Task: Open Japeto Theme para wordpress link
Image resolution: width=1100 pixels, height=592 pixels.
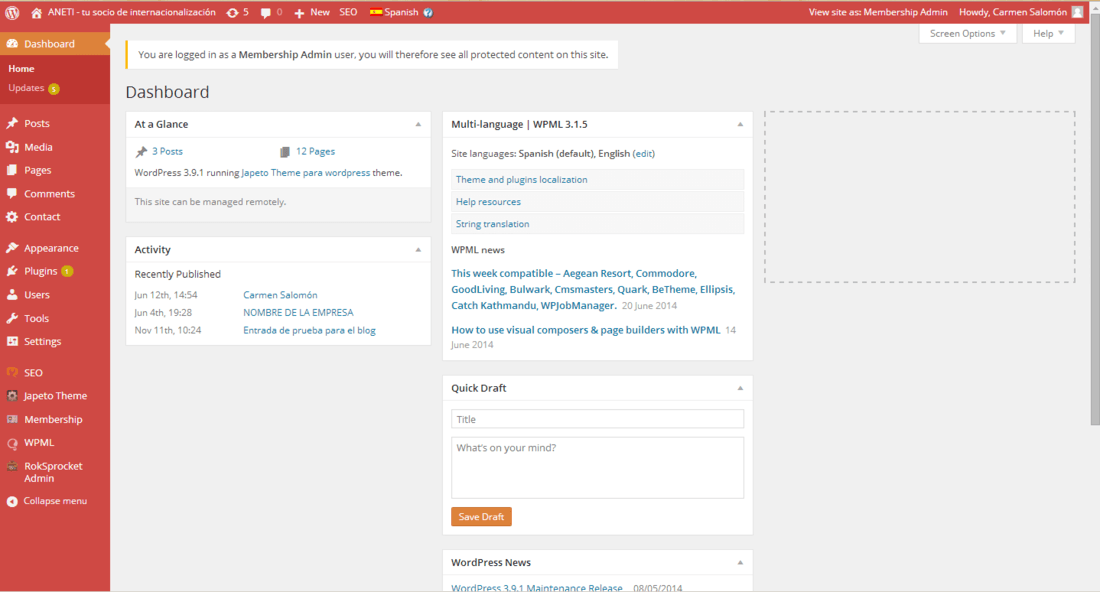Action: pos(305,173)
